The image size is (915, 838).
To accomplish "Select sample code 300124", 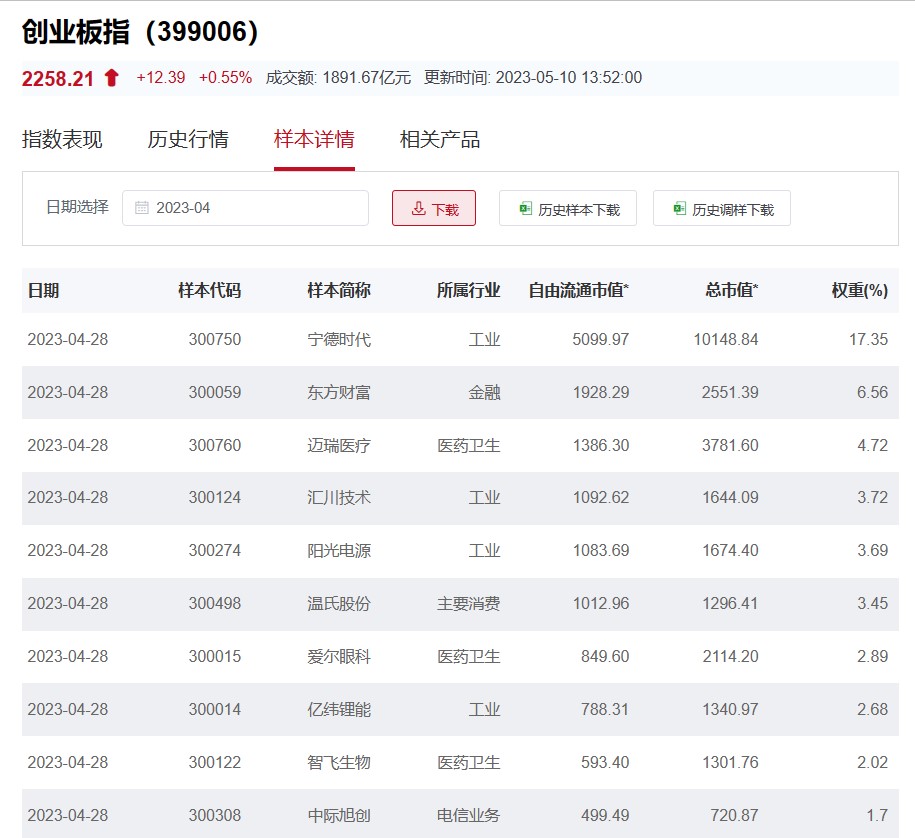I will pos(215,498).
